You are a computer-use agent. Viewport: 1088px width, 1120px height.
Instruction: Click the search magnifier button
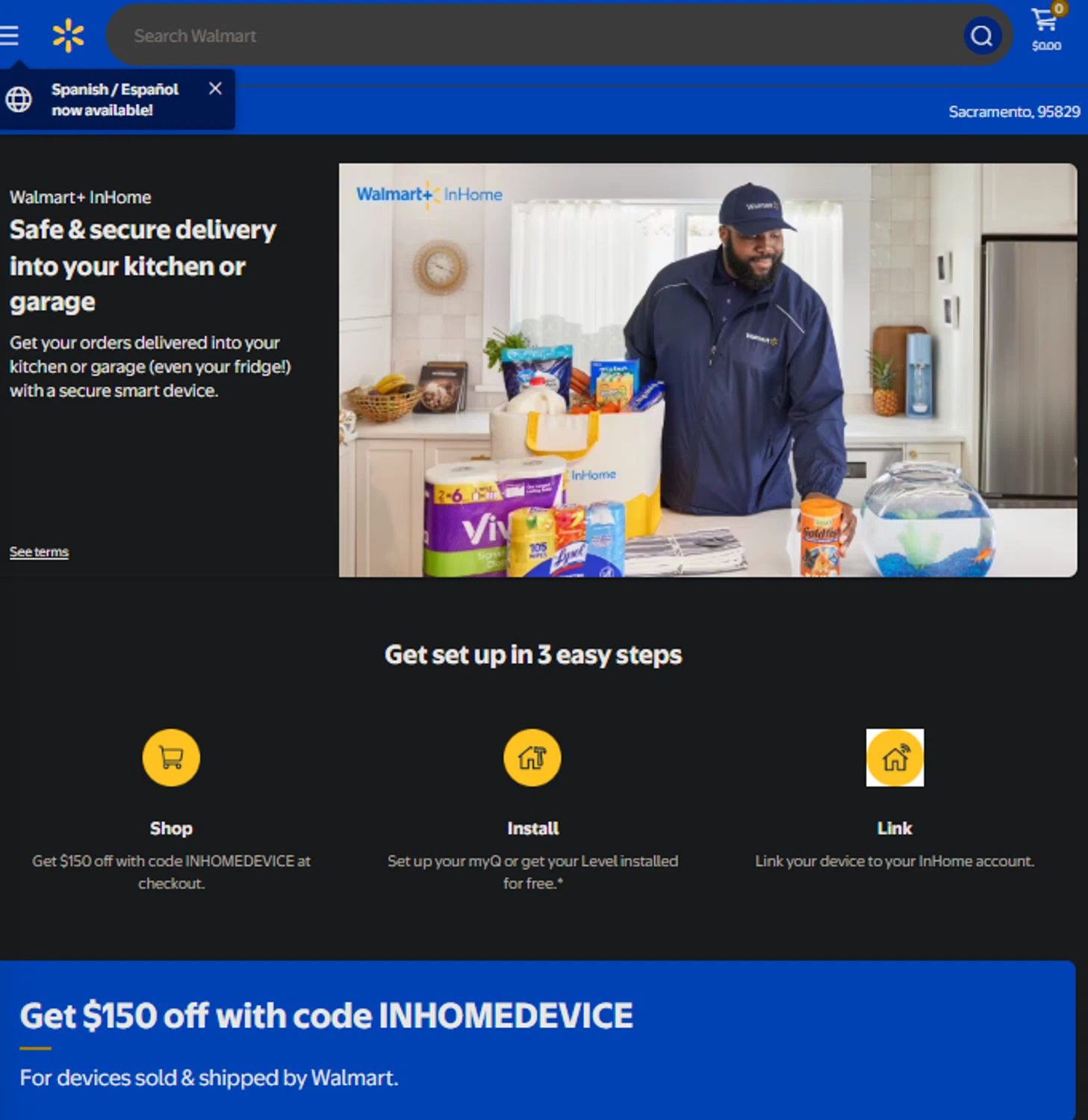982,36
